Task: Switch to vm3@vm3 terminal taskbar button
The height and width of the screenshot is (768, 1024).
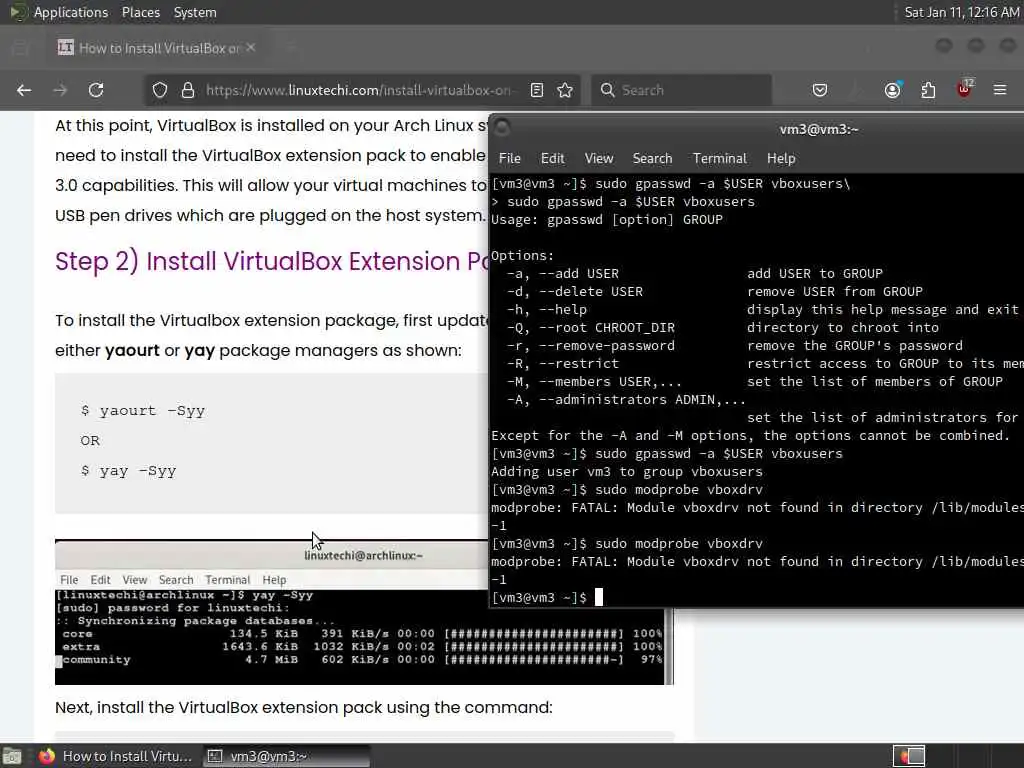Action: (286, 756)
